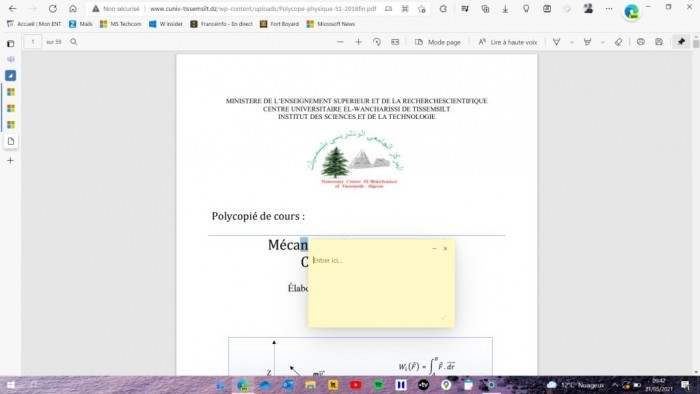
Task: Open the weather 12°C Nuageux widget
Action: [x=575, y=385]
